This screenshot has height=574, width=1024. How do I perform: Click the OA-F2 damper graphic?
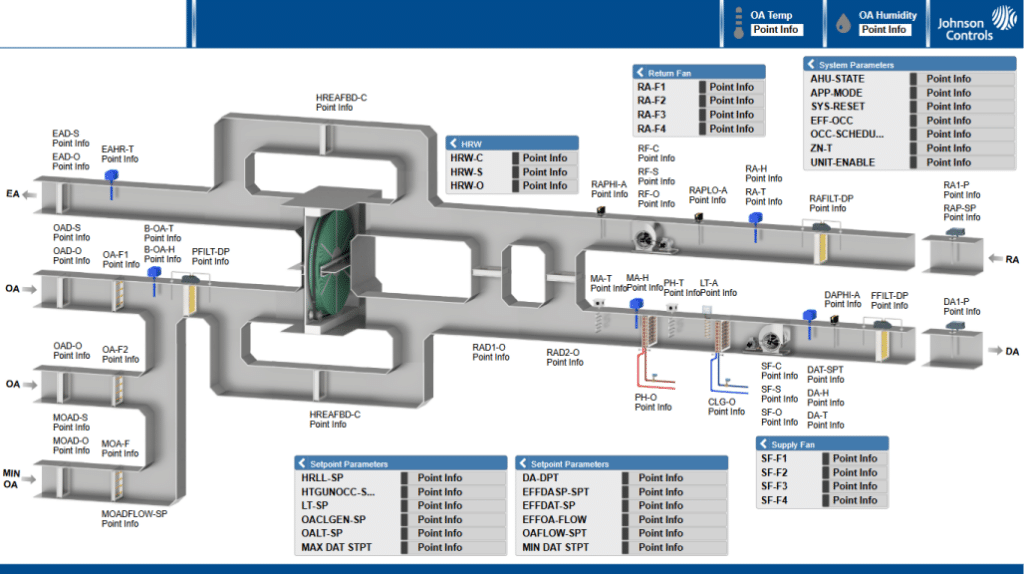(120, 389)
